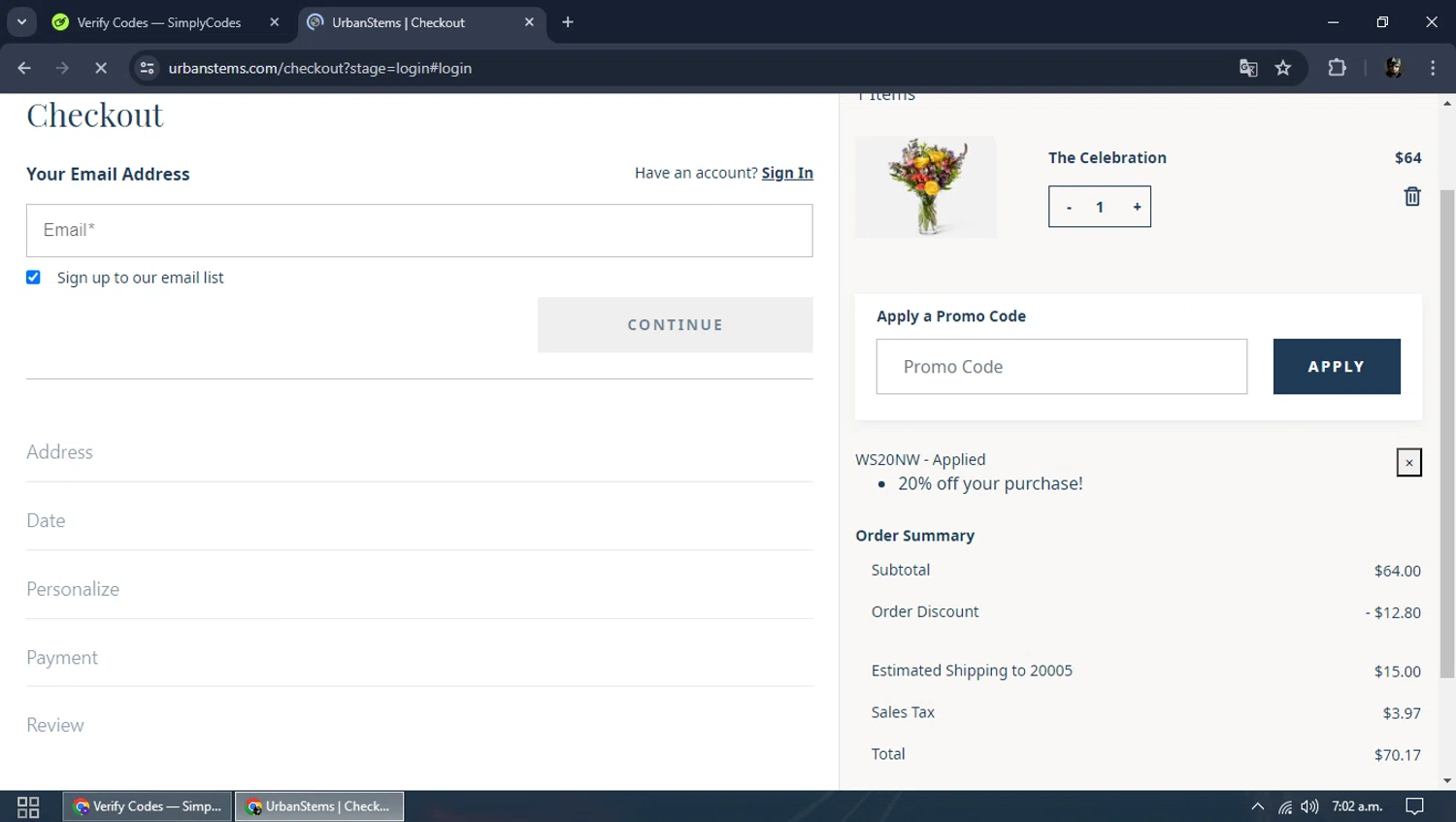Image resolution: width=1456 pixels, height=822 pixels.
Task: Delete The Celebration item with trash icon
Action: point(1412,196)
